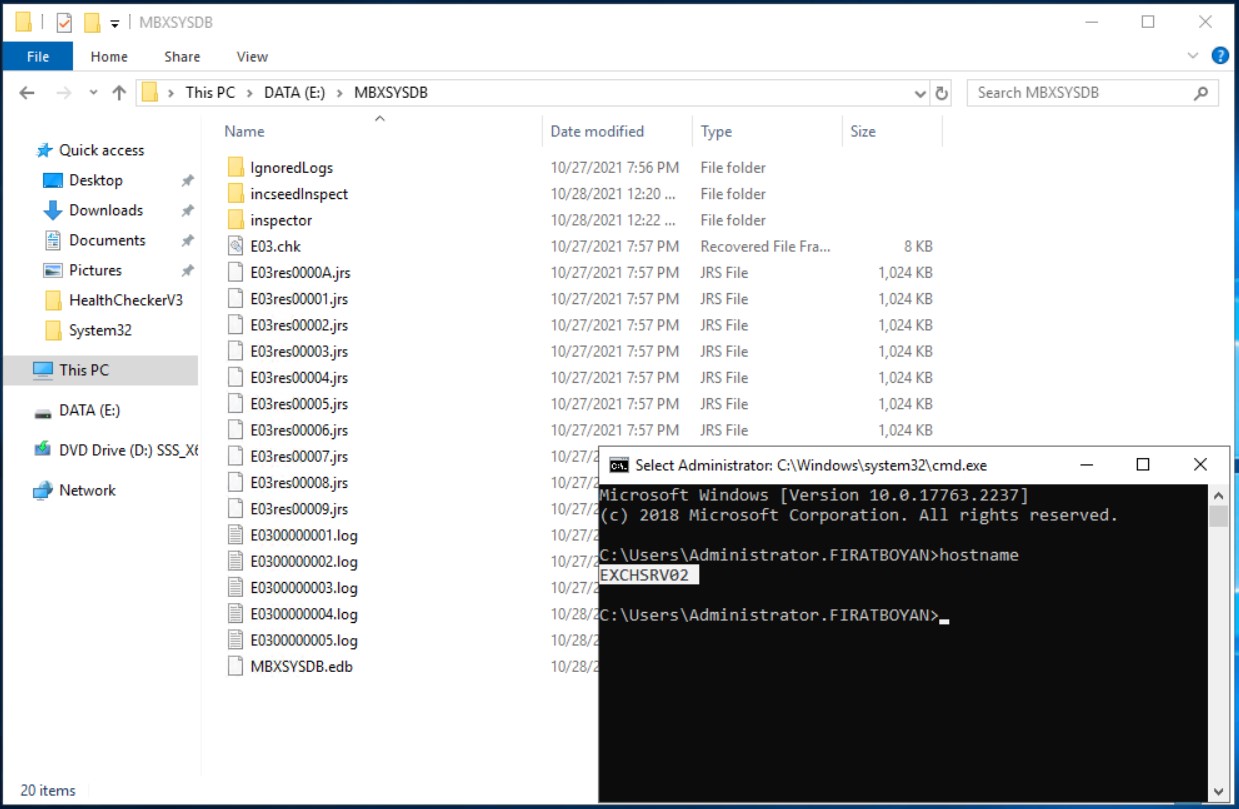The image size is (1239, 809).
Task: Select file E03res00008.jrs
Action: [299, 482]
